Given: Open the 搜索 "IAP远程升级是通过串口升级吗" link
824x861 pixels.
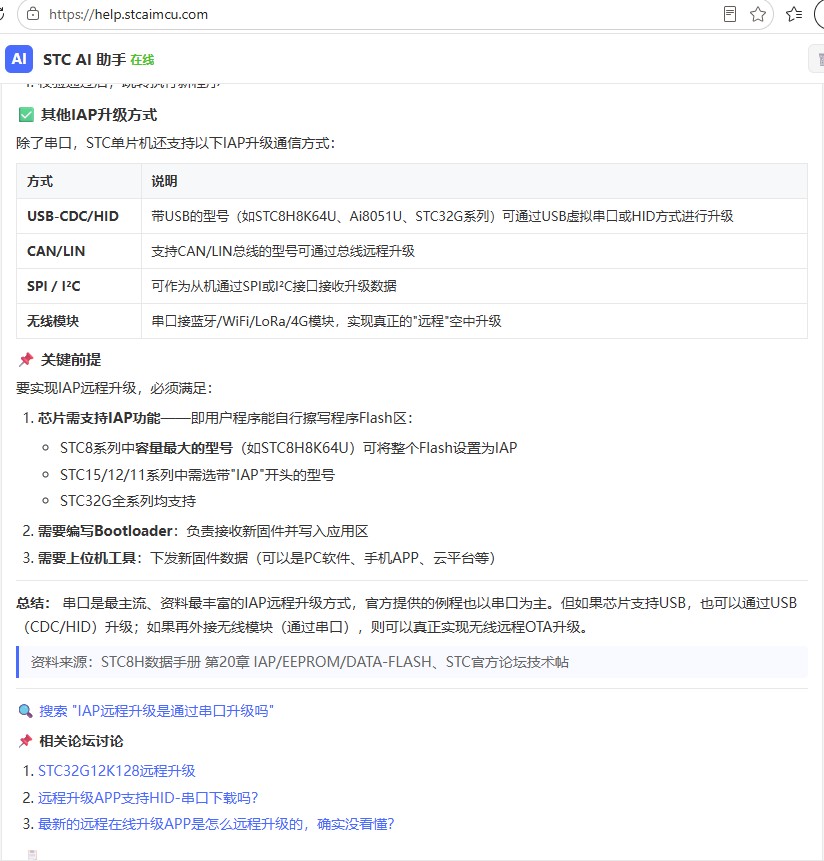Looking at the screenshot, I should pyautogui.click(x=156, y=711).
